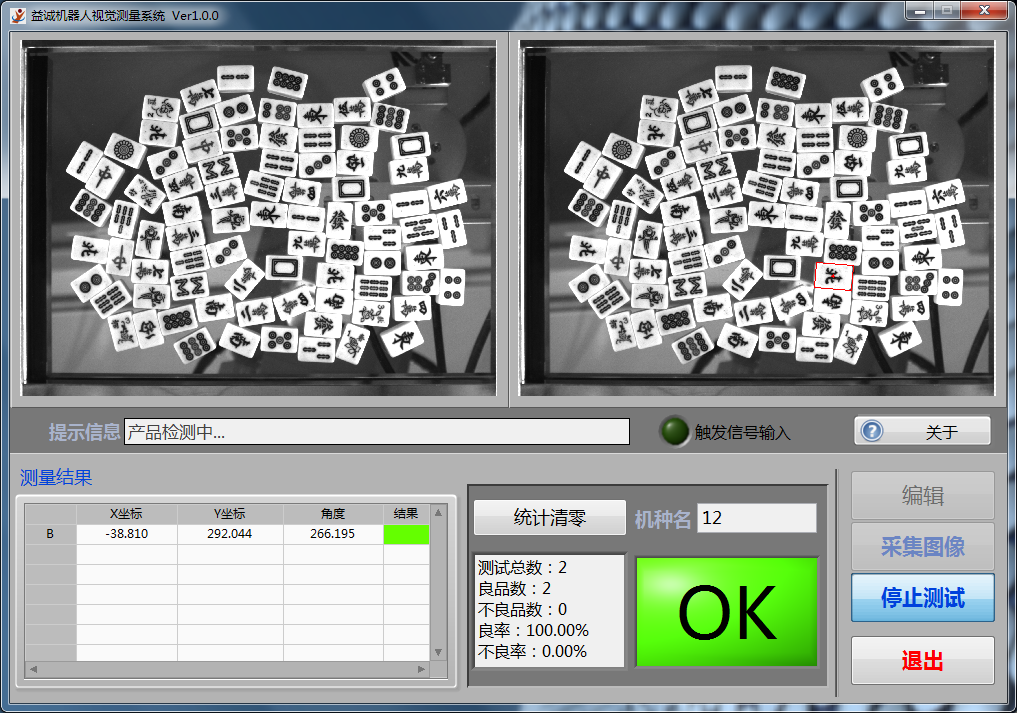This screenshot has height=713, width=1017.
Task: Click the up arrow of results table scrollbar
Action: [438, 513]
